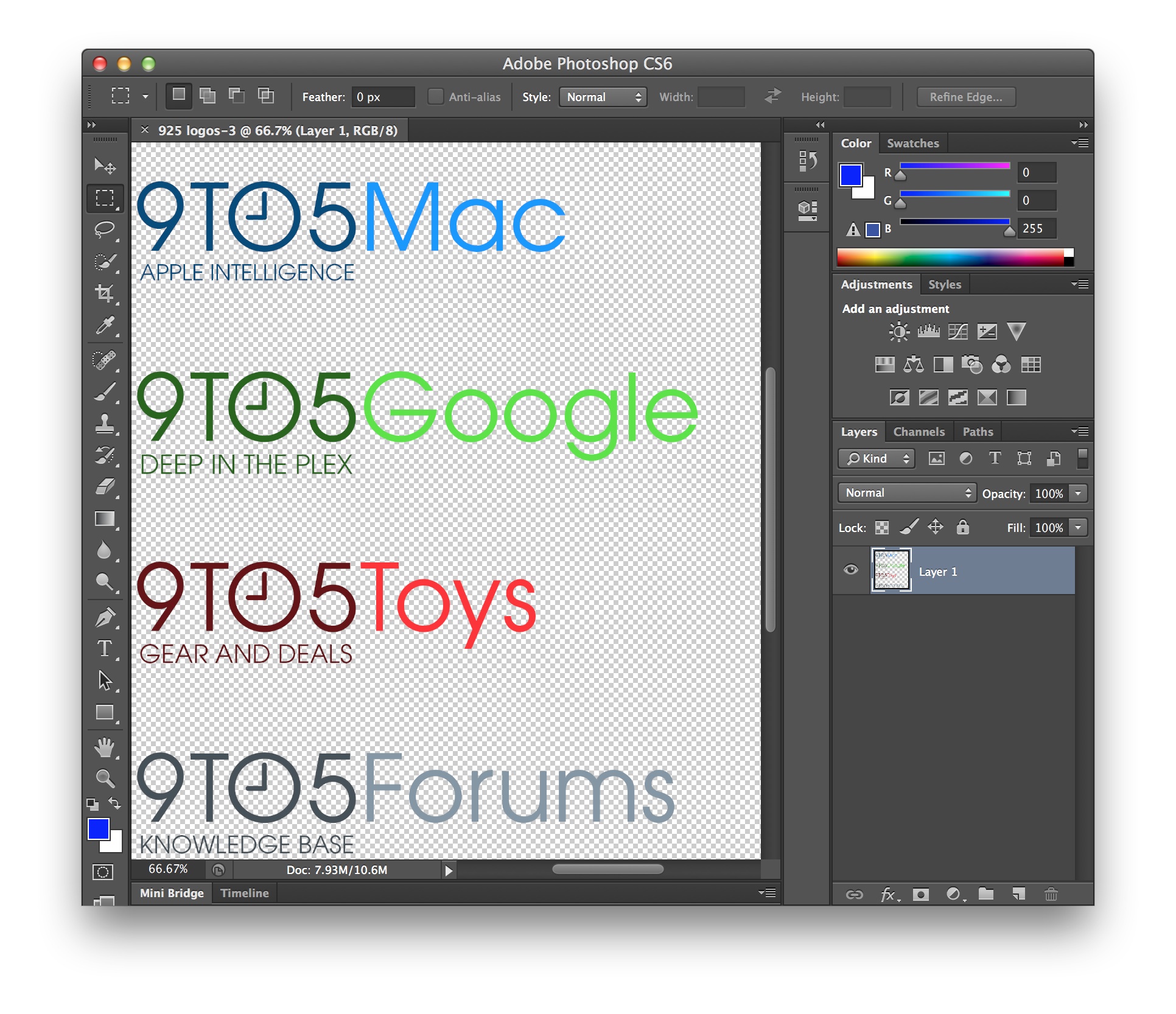Create a new layer

(x=1019, y=894)
